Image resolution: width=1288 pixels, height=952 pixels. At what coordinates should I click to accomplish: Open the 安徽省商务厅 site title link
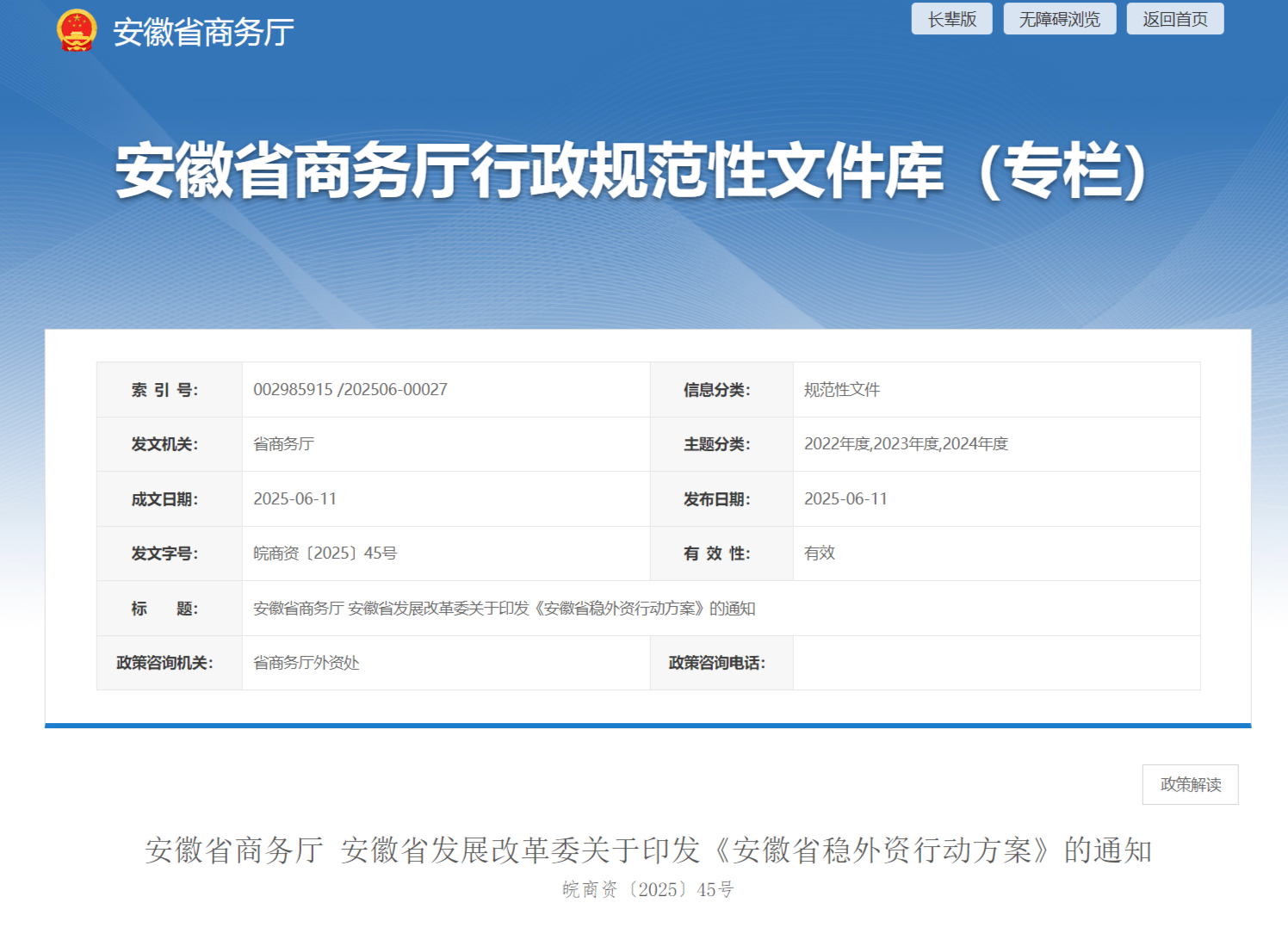coord(203,33)
